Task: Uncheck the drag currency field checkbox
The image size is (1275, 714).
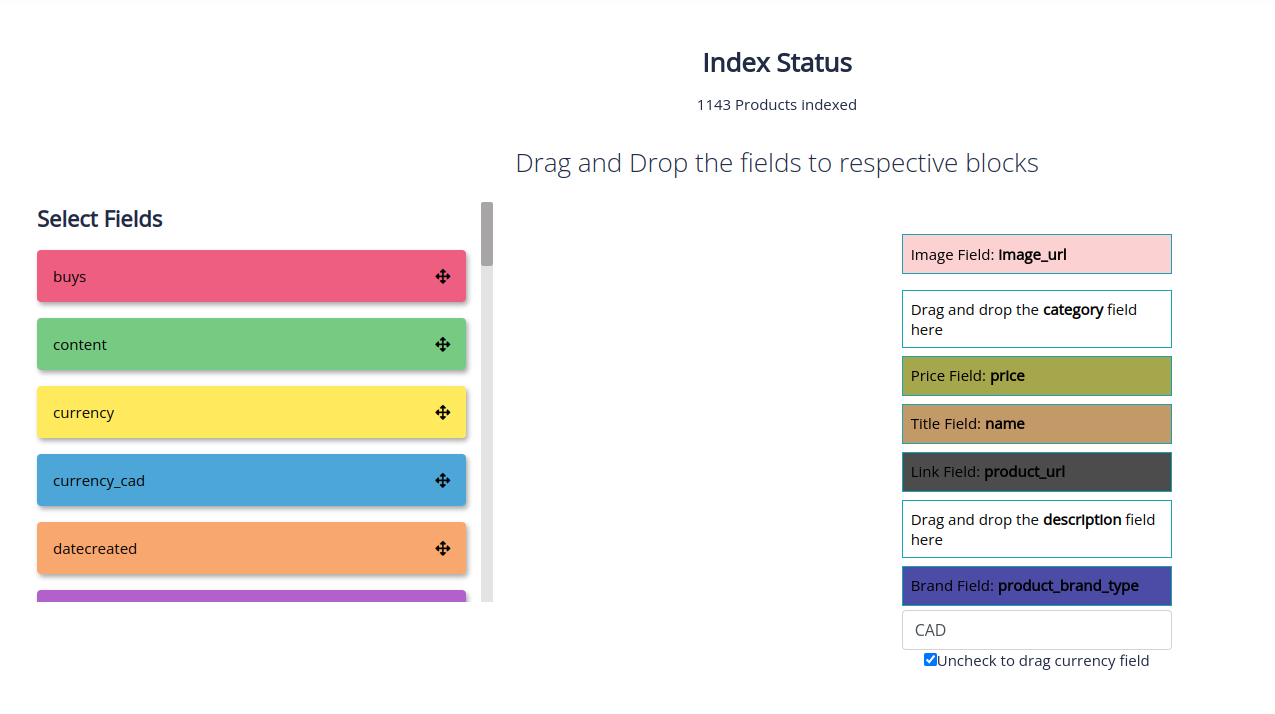Action: [930, 660]
